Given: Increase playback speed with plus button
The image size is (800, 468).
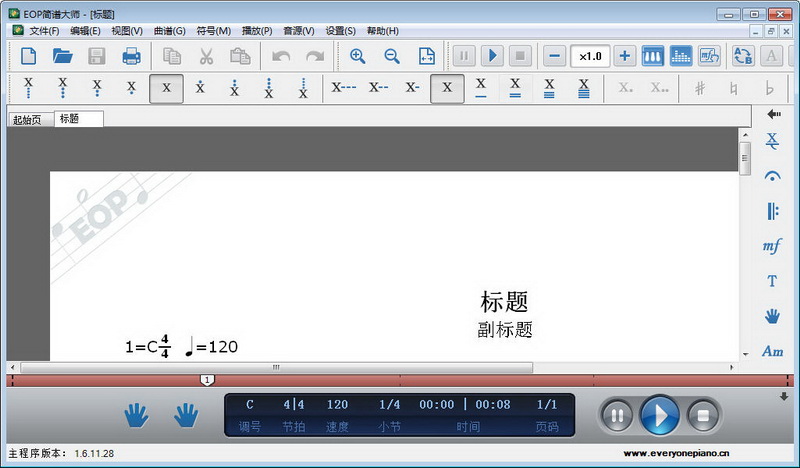Looking at the screenshot, I should [x=624, y=56].
